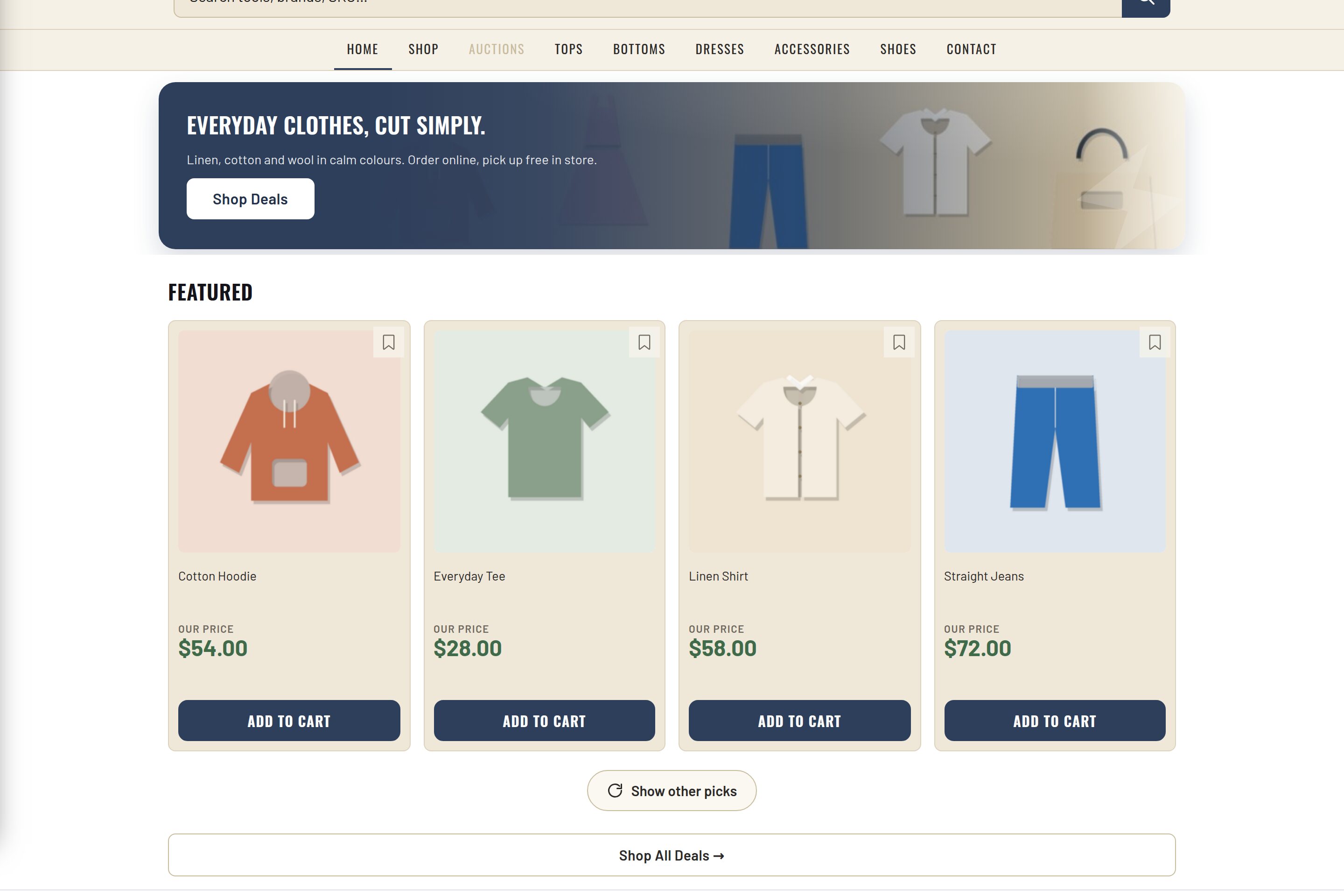Open the Bottoms category
Screen dimensions: 1344x896
(x=639, y=50)
